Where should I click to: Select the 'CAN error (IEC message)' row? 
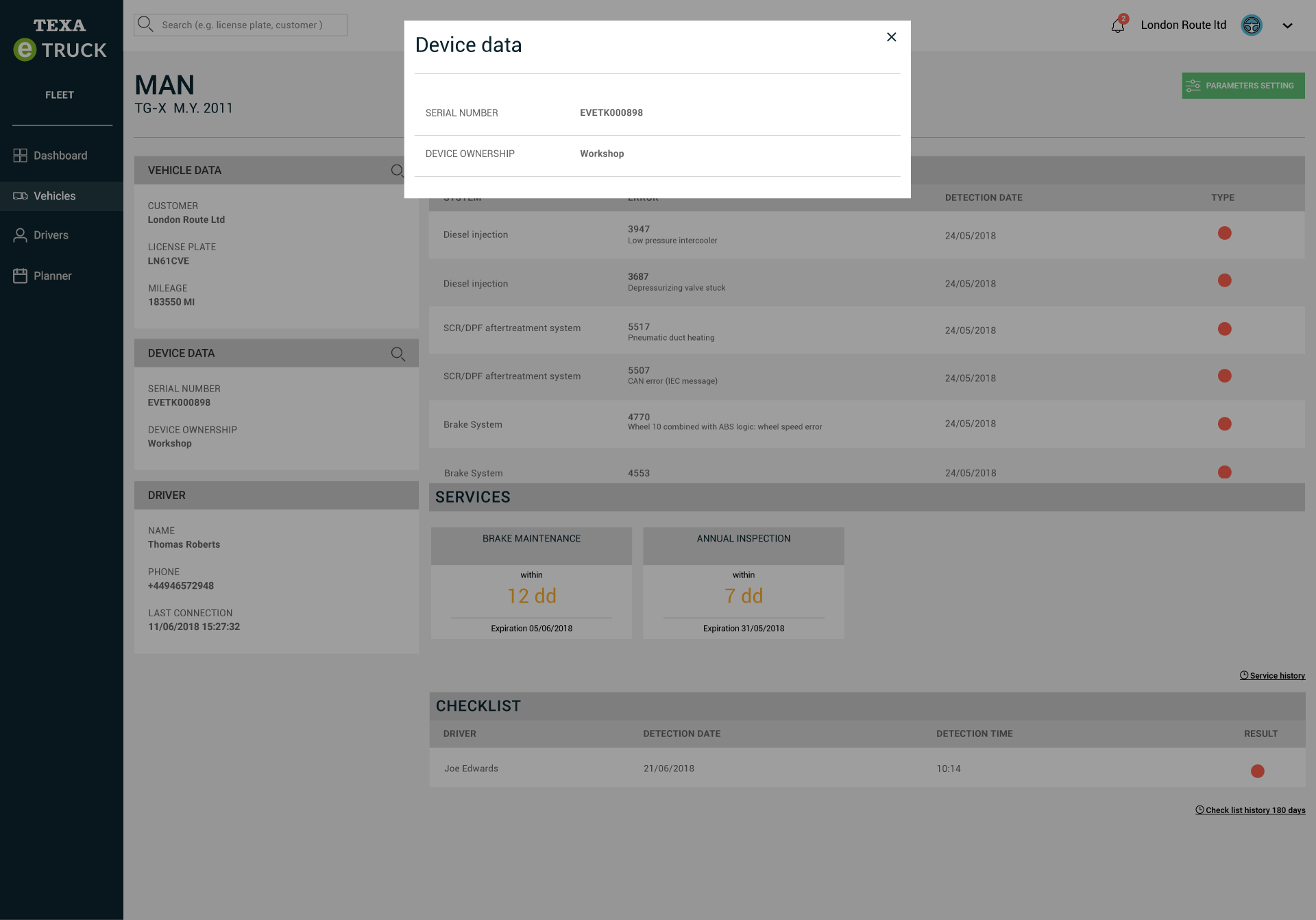click(x=866, y=376)
